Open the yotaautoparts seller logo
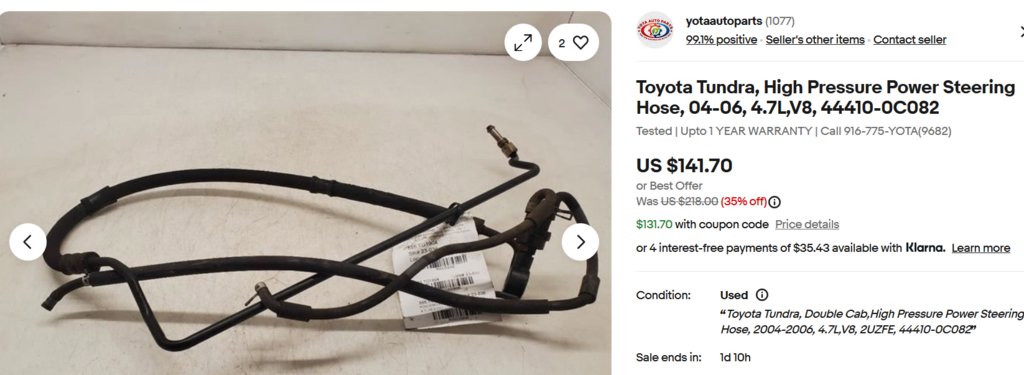Screen dimensions: 1024x375 coord(655,30)
